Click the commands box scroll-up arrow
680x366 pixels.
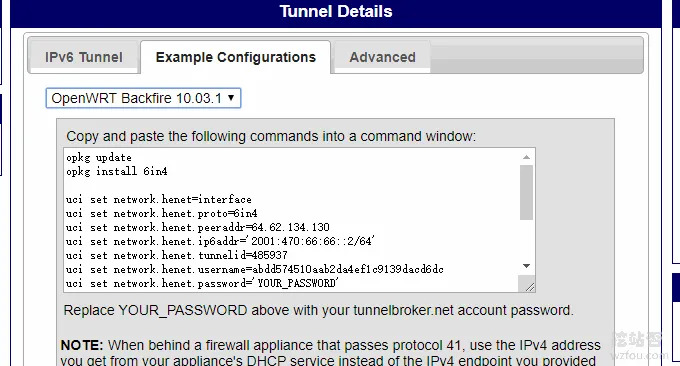tap(526, 157)
